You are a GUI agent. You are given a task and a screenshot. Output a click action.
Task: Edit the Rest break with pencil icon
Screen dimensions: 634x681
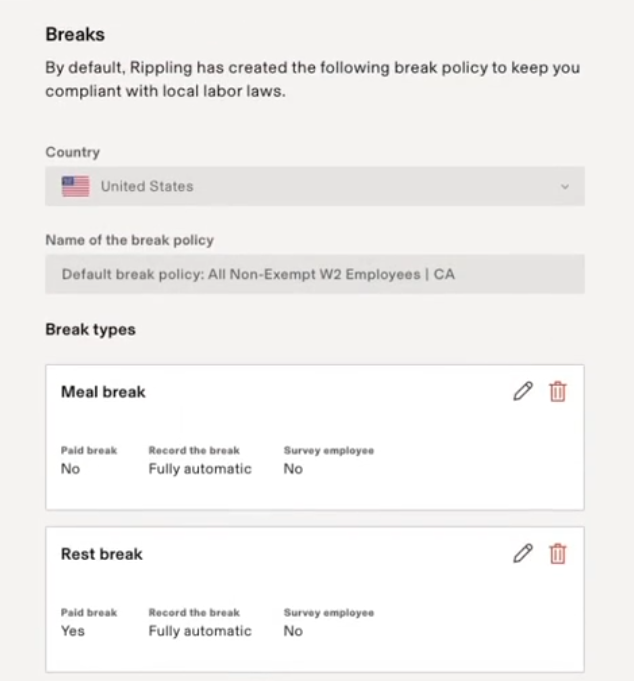pyautogui.click(x=522, y=554)
